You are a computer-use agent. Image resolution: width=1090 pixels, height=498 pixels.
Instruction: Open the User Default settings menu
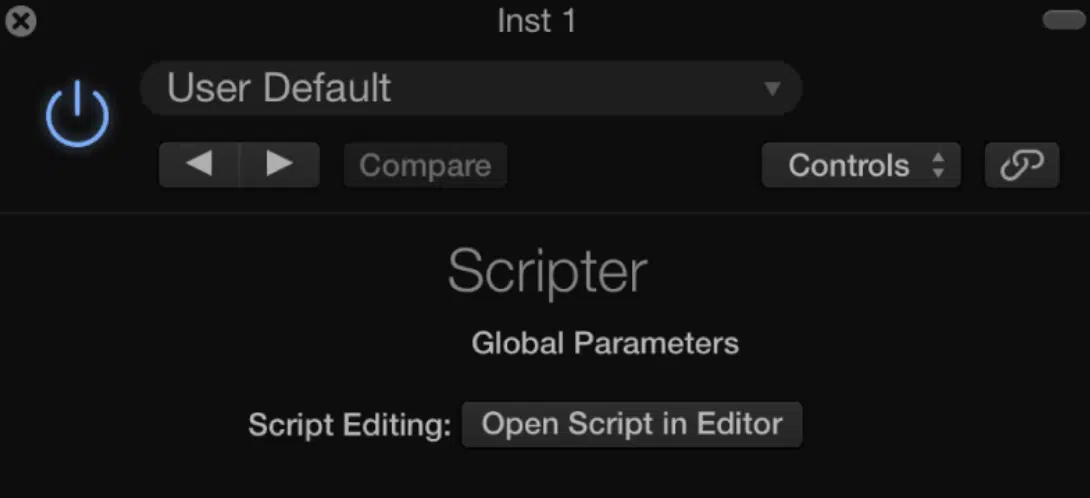click(x=471, y=88)
